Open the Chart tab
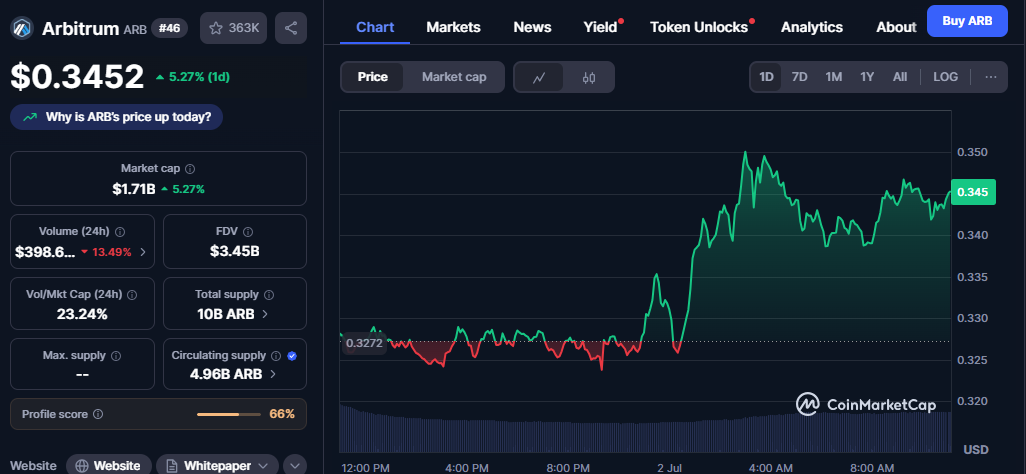Viewport: 1026px width, 474px height. click(x=375, y=27)
